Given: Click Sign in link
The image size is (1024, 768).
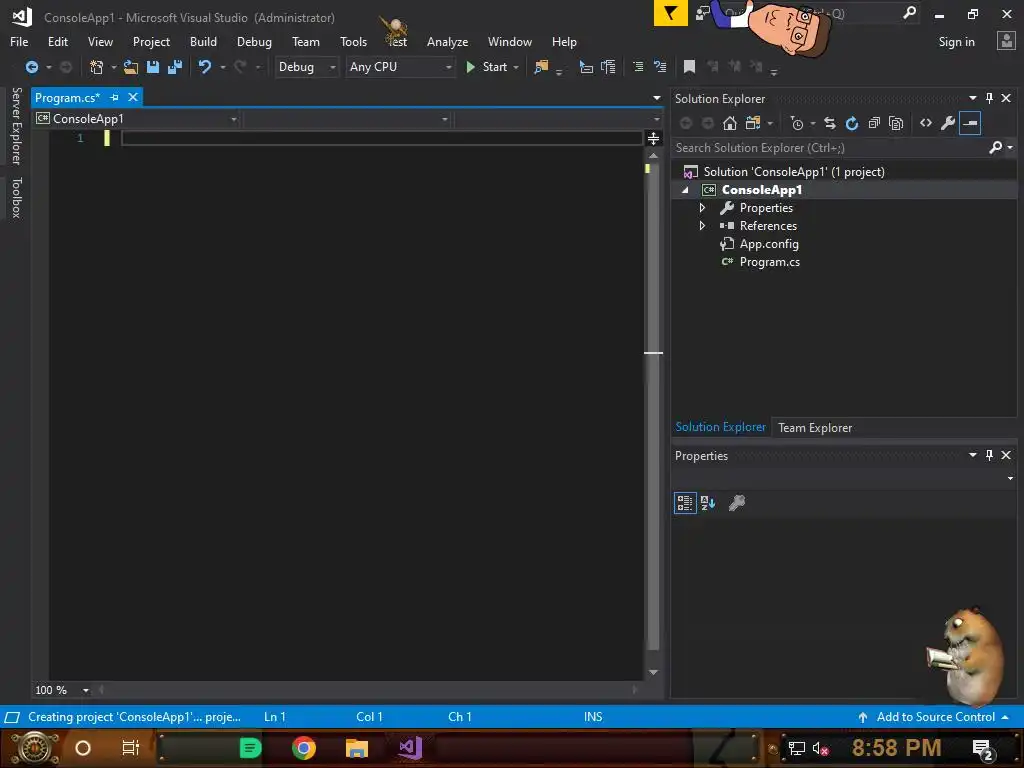Looking at the screenshot, I should 957,42.
